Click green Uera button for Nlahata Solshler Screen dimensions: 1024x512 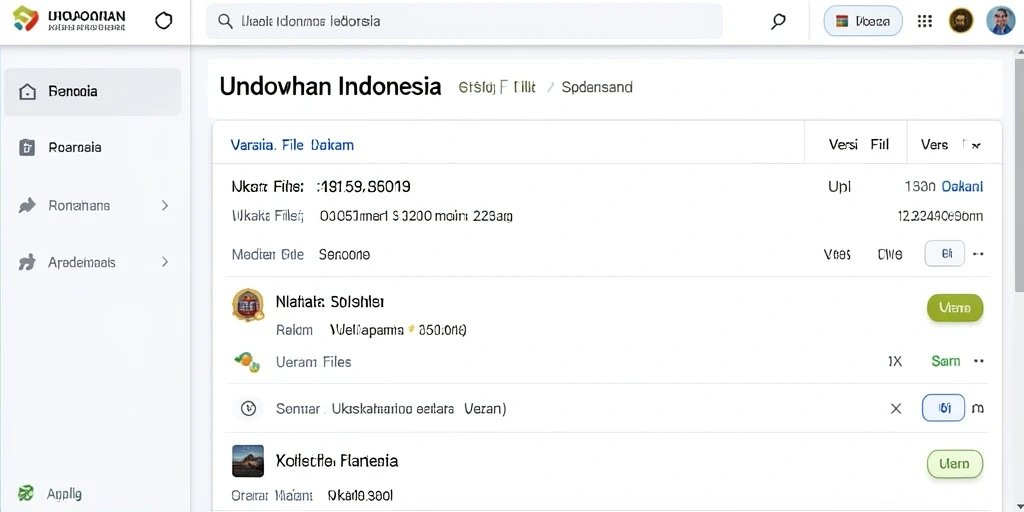point(955,308)
